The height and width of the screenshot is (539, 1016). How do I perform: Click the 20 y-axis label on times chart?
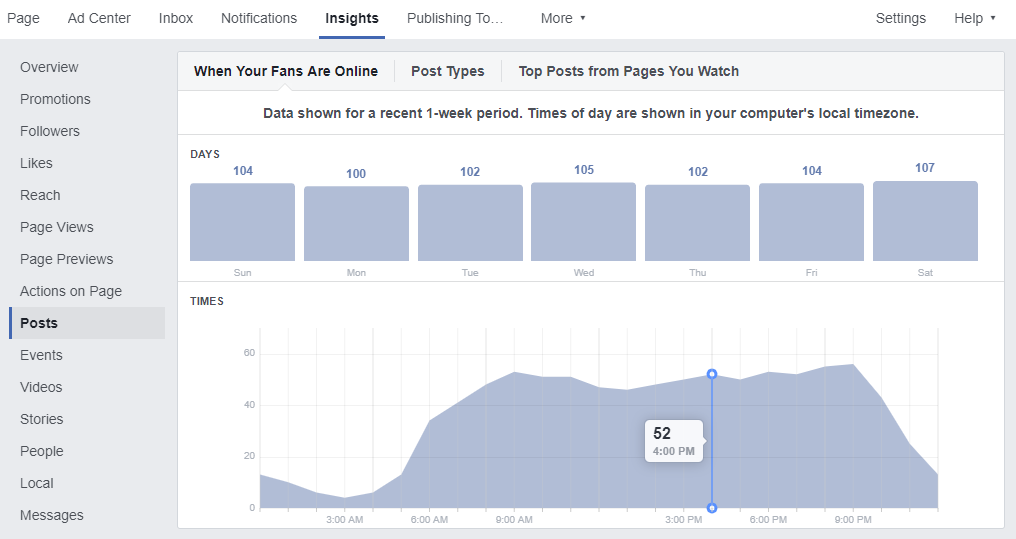click(249, 456)
